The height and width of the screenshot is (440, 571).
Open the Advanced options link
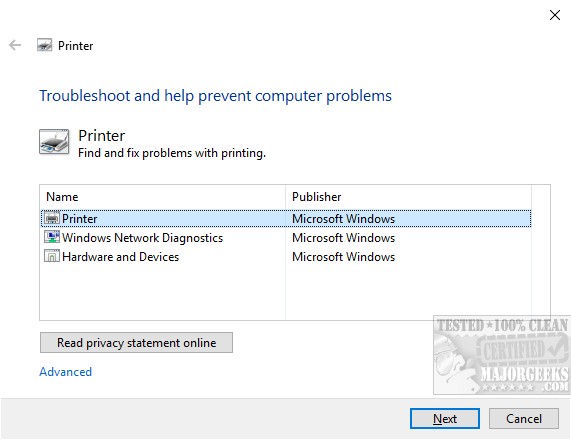66,372
